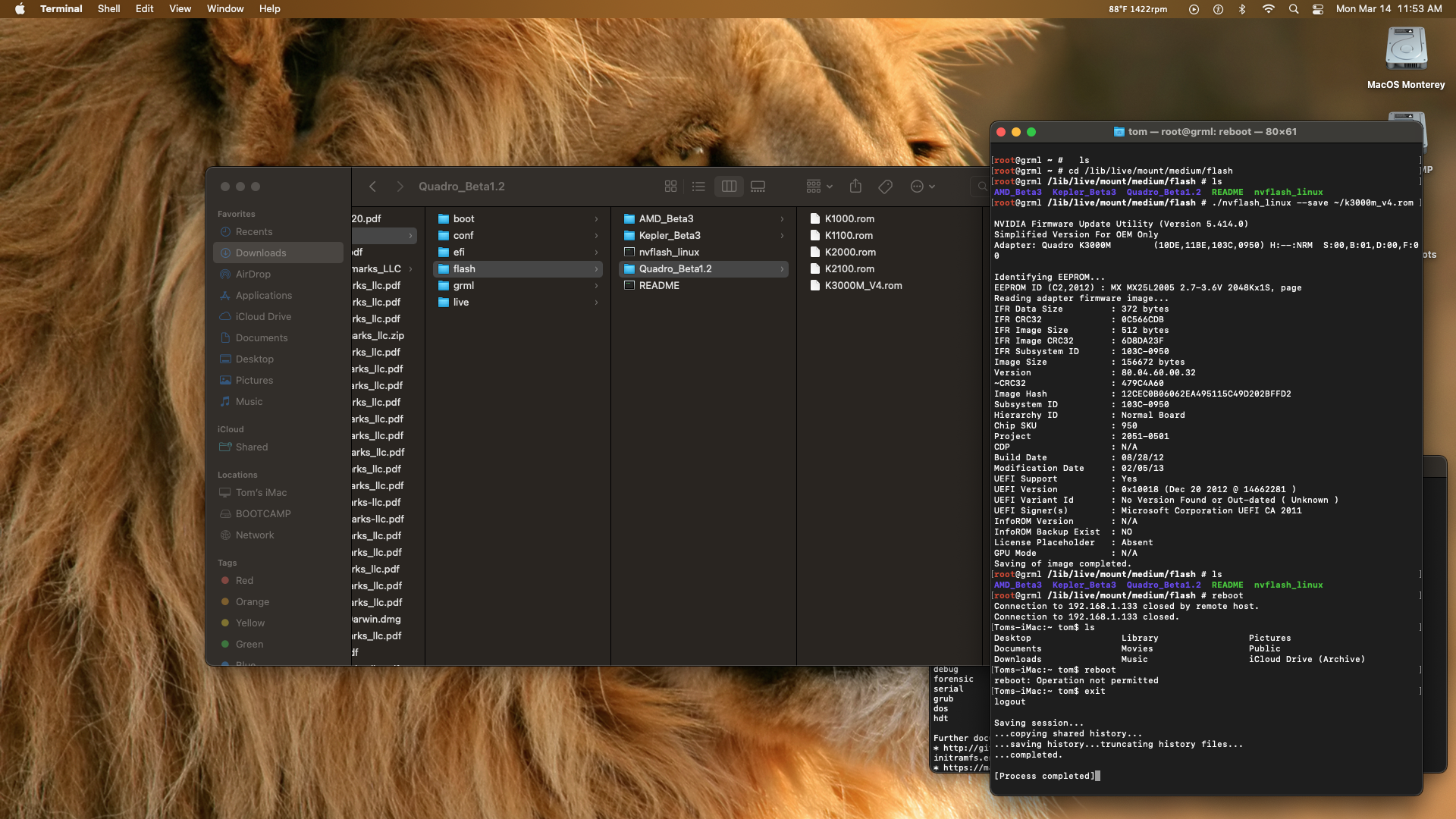The height and width of the screenshot is (819, 1456).
Task: Expand the Kepler_Beta3 folder chevron
Action: click(782, 236)
